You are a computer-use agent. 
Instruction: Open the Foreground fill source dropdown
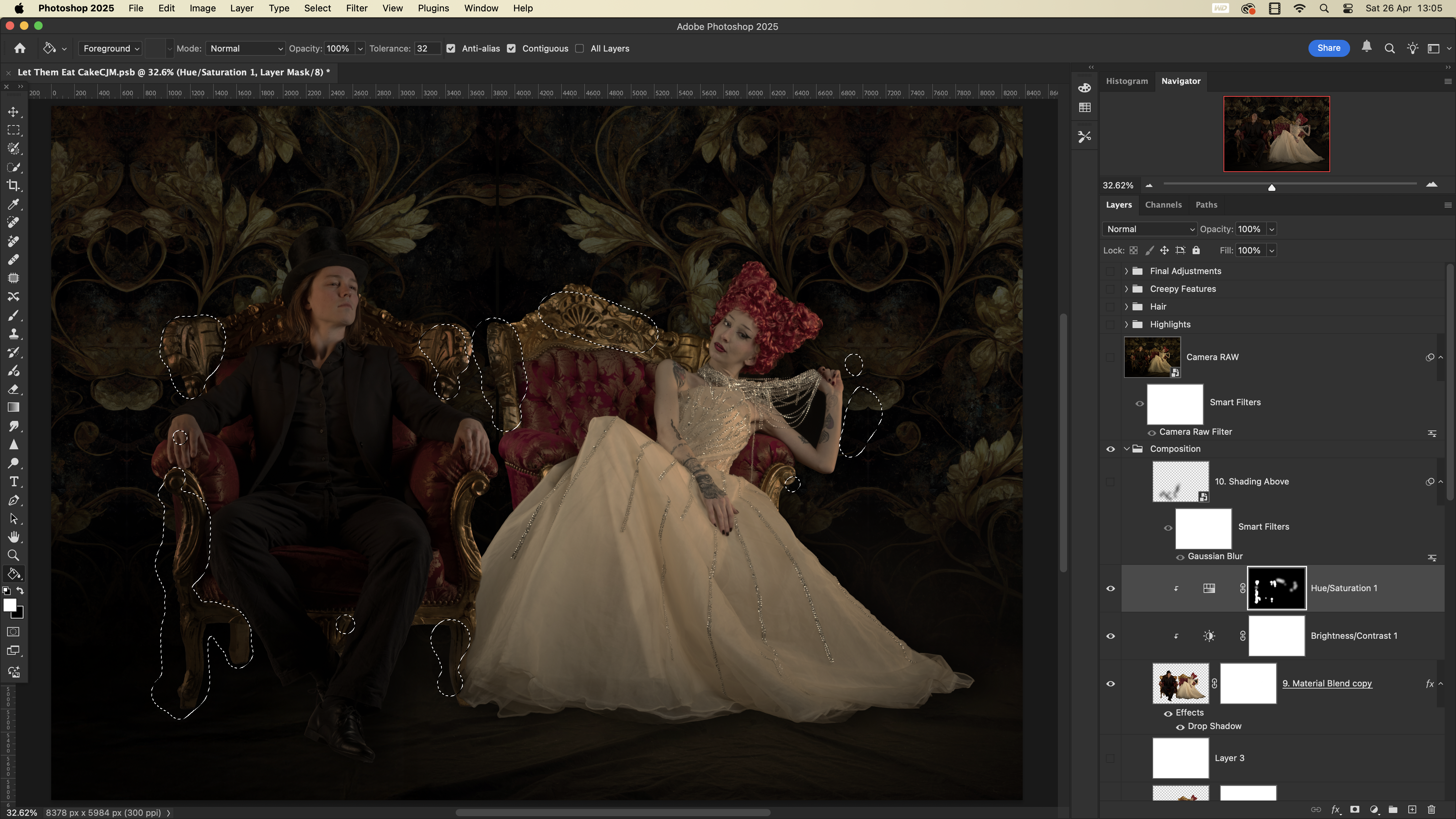click(111, 49)
